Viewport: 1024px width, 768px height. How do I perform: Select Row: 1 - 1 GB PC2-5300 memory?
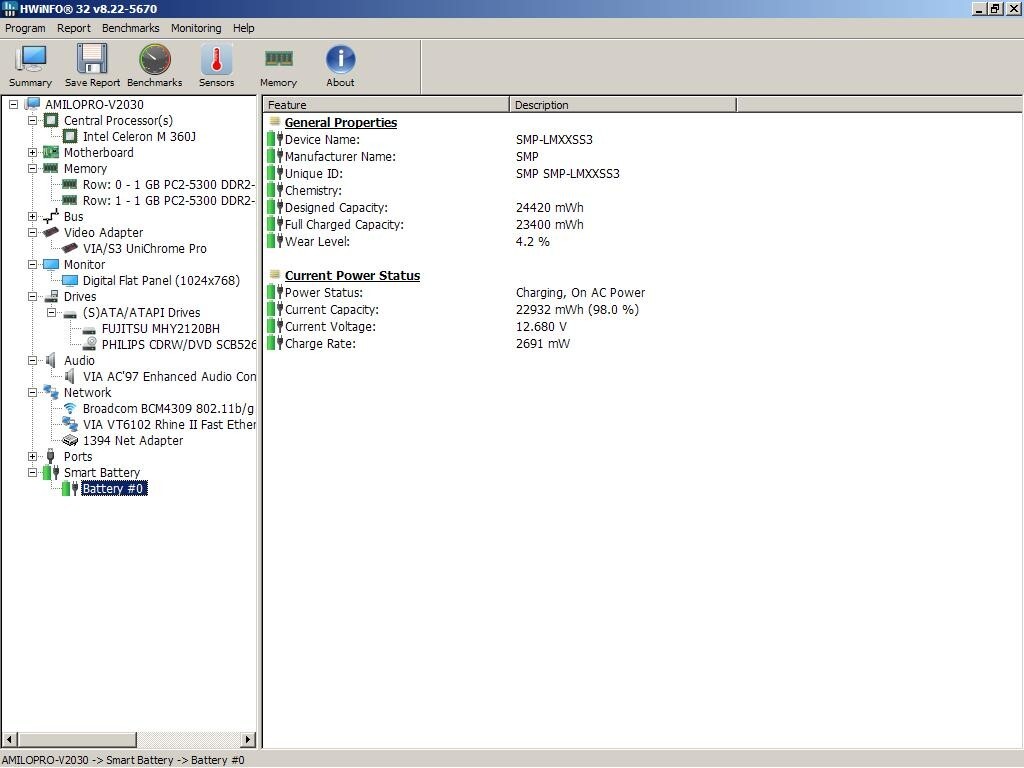[168, 200]
